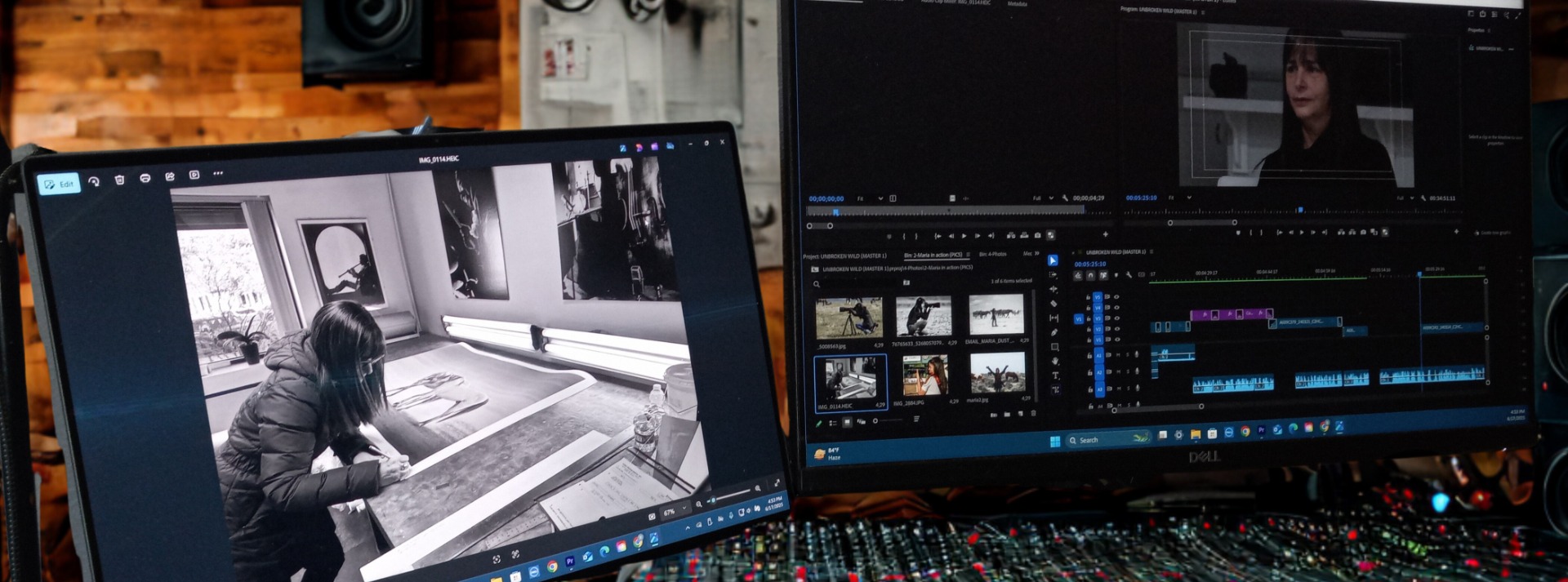Rotate the image in Photos window
This screenshot has height=582, width=1568.
94,181
